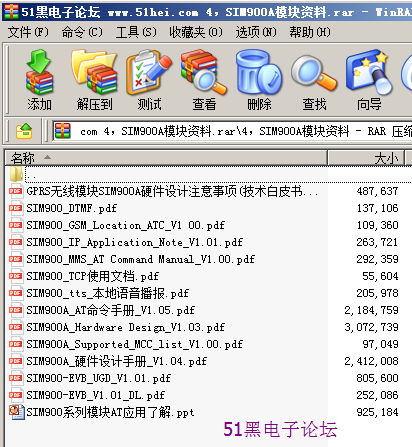Open the 文件(F) menu

[28, 32]
